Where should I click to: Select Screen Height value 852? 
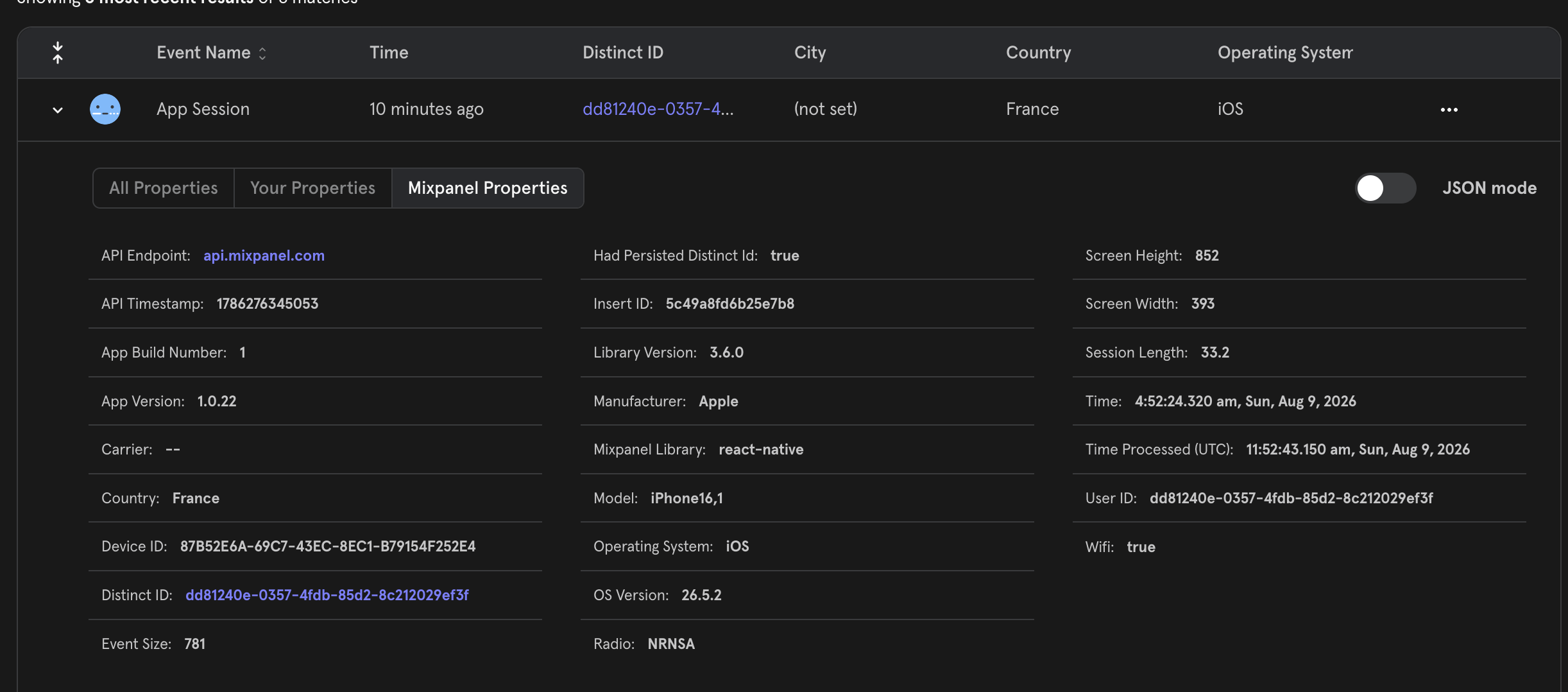click(1207, 255)
